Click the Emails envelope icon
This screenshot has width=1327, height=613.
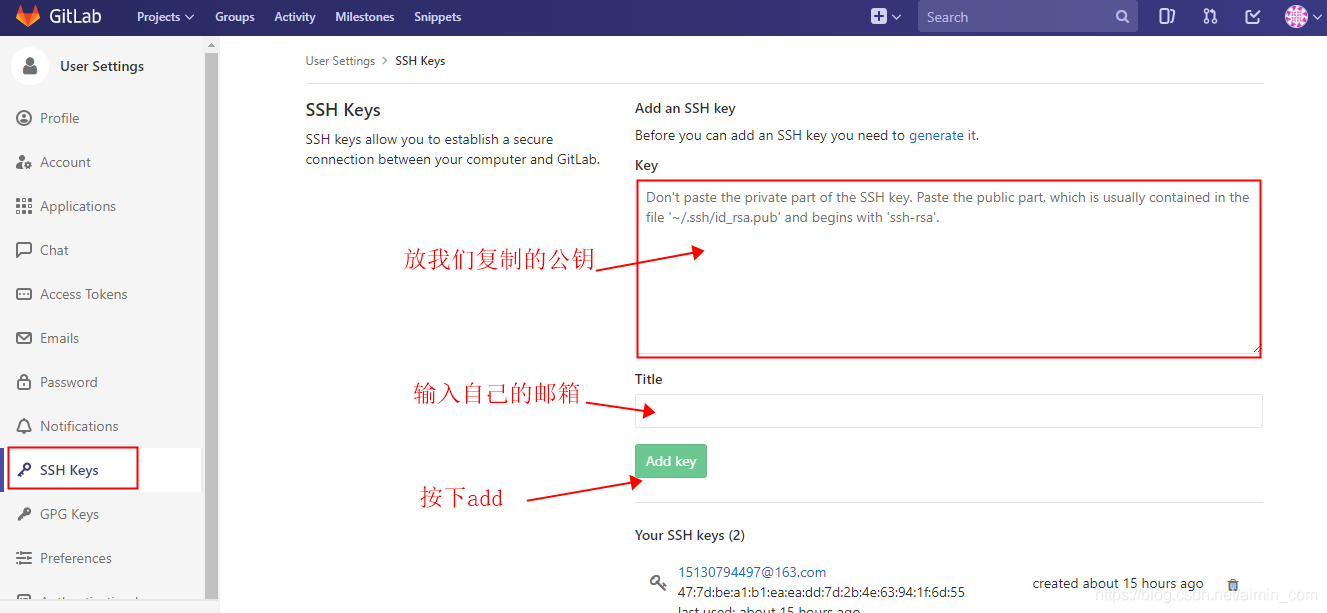click(24, 338)
